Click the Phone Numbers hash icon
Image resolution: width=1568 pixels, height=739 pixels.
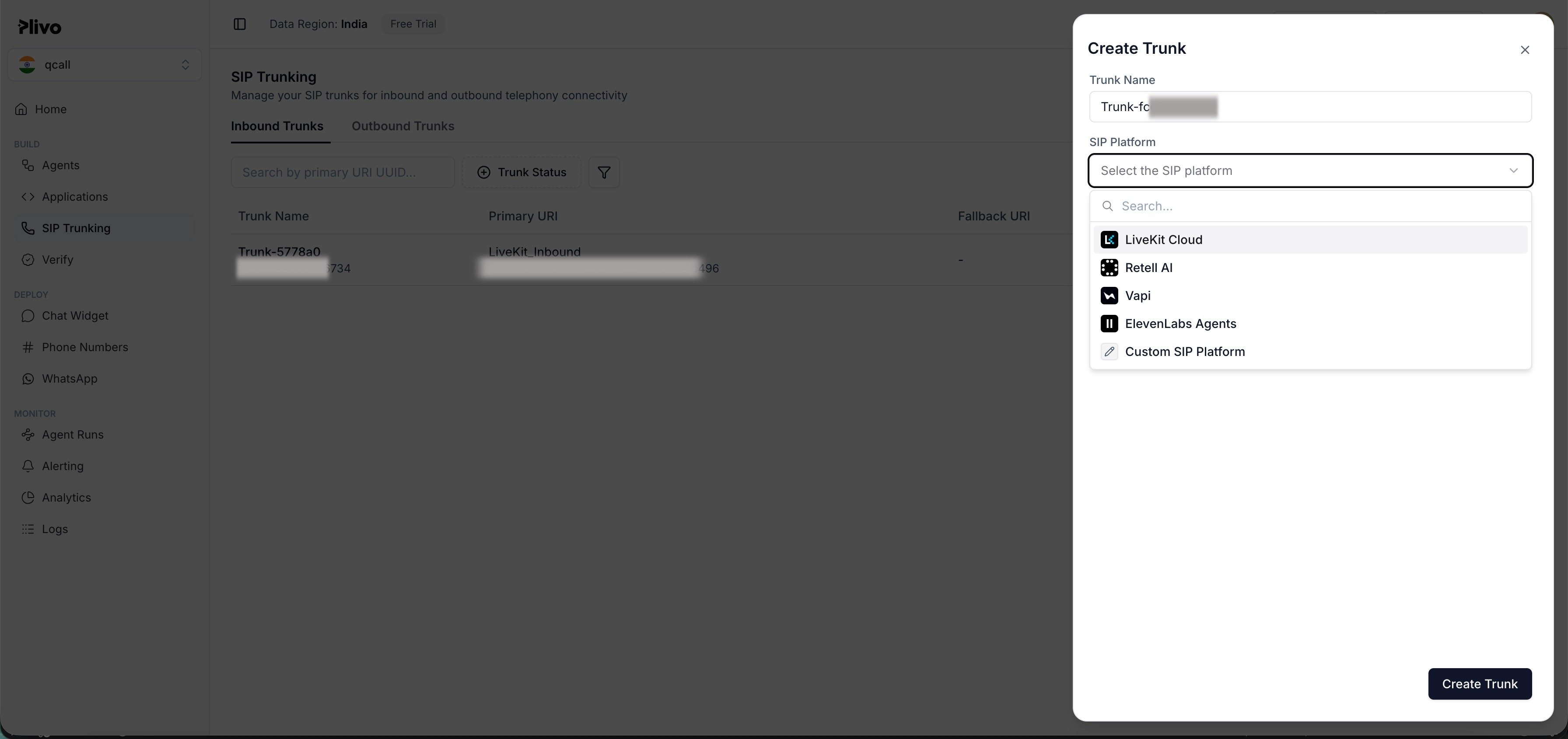point(28,347)
